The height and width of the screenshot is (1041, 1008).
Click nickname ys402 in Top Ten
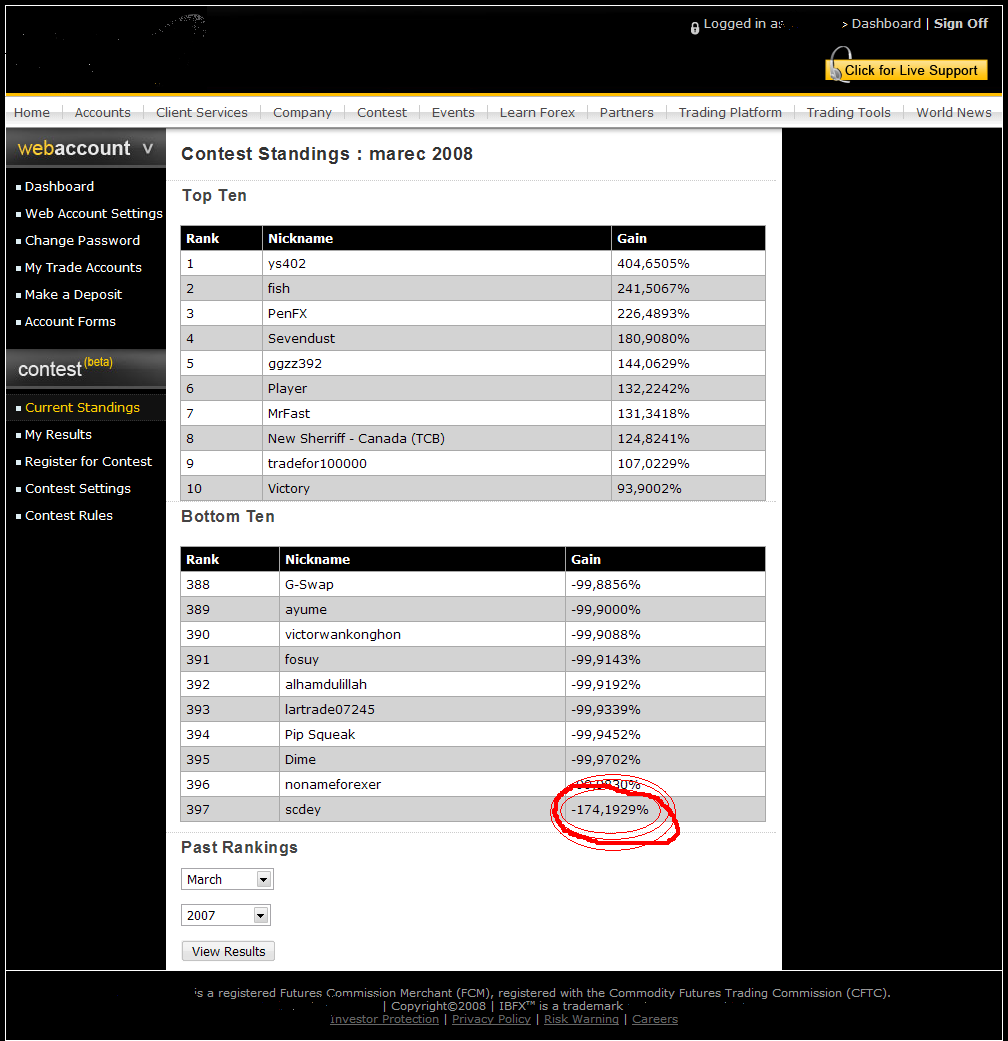(x=287, y=264)
